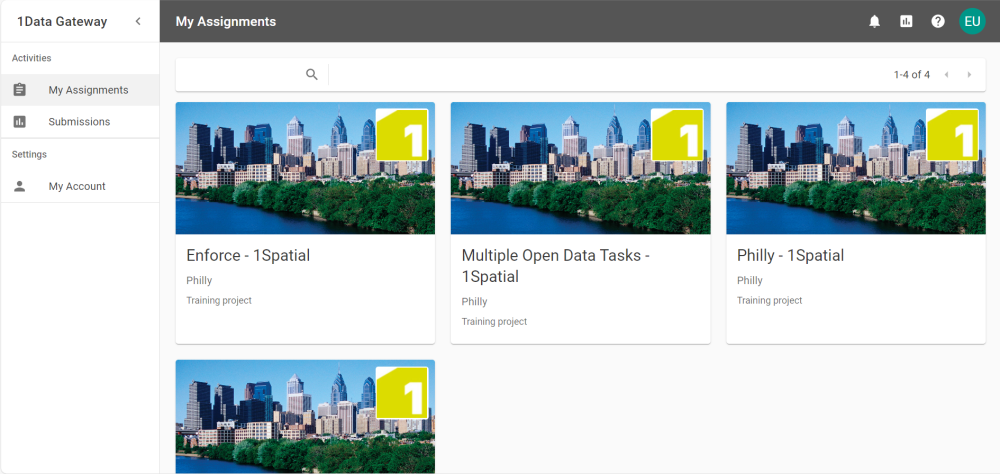The height and width of the screenshot is (474, 1000).
Task: Open the EU user avatar menu
Action: coord(972,21)
